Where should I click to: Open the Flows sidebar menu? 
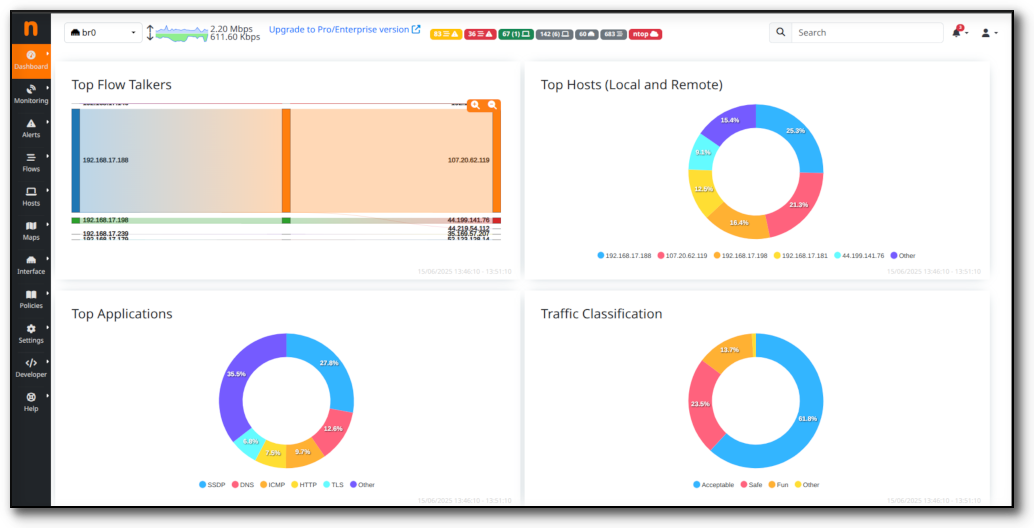coord(31,162)
